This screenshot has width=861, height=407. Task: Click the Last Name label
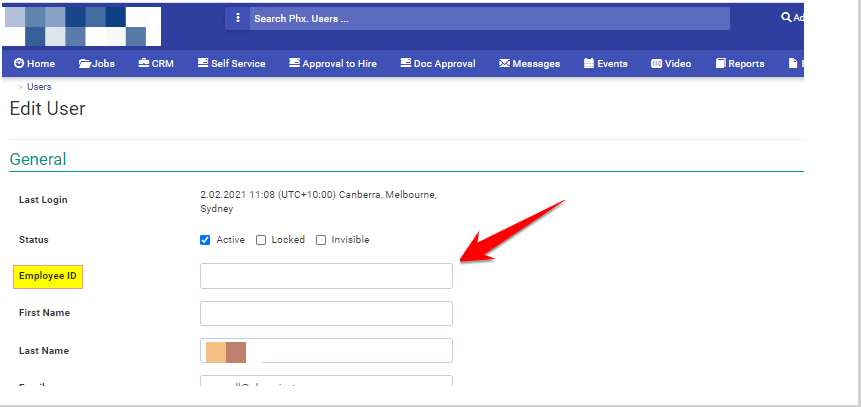(44, 351)
